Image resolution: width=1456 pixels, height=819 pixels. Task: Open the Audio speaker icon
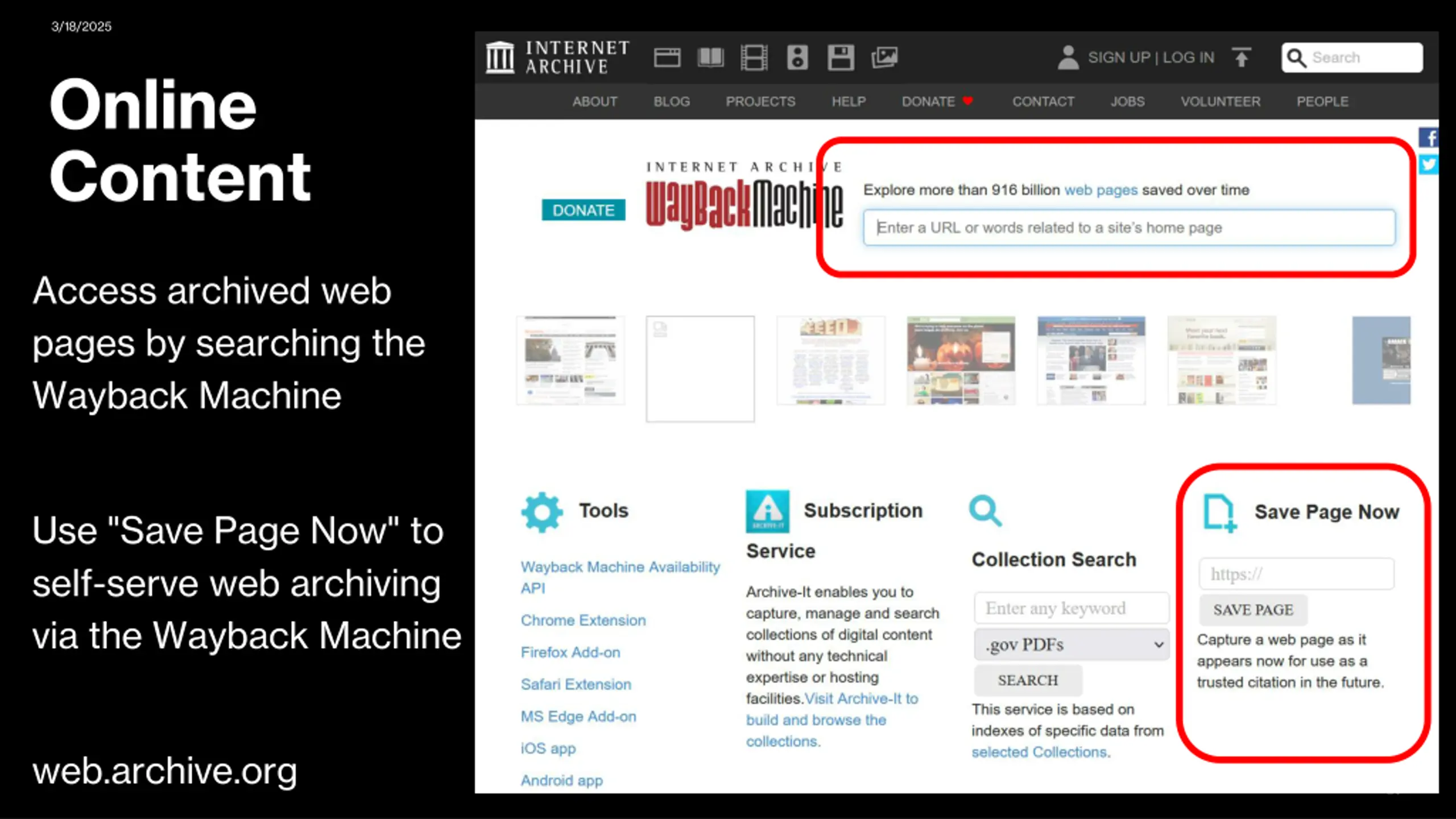tap(797, 57)
